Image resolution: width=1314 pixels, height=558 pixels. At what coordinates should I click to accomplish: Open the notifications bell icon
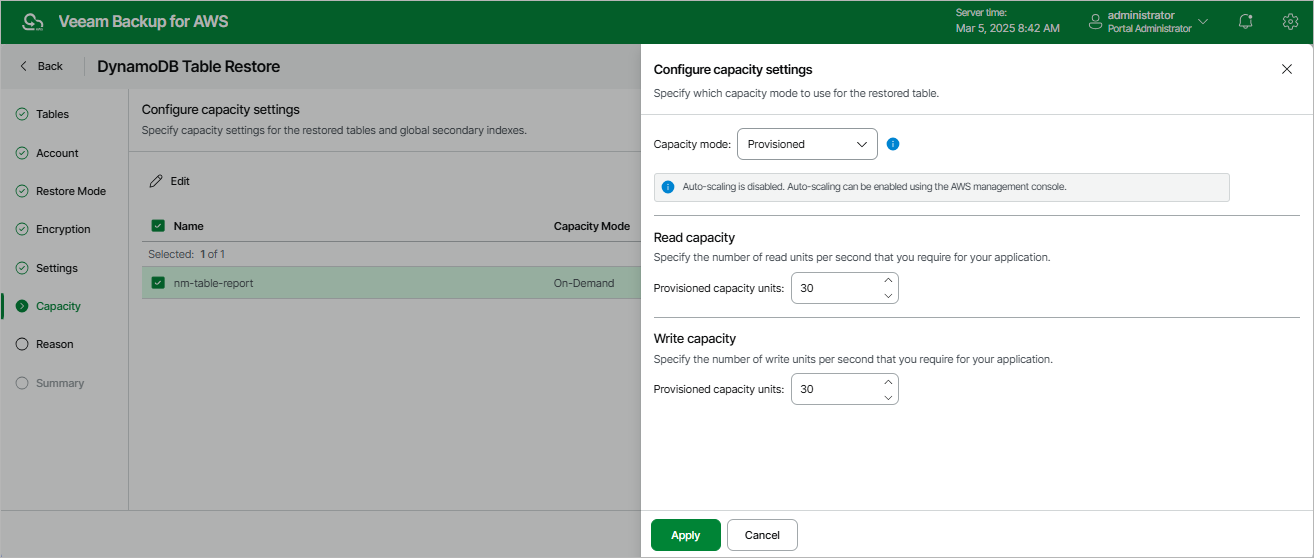coord(1245,21)
